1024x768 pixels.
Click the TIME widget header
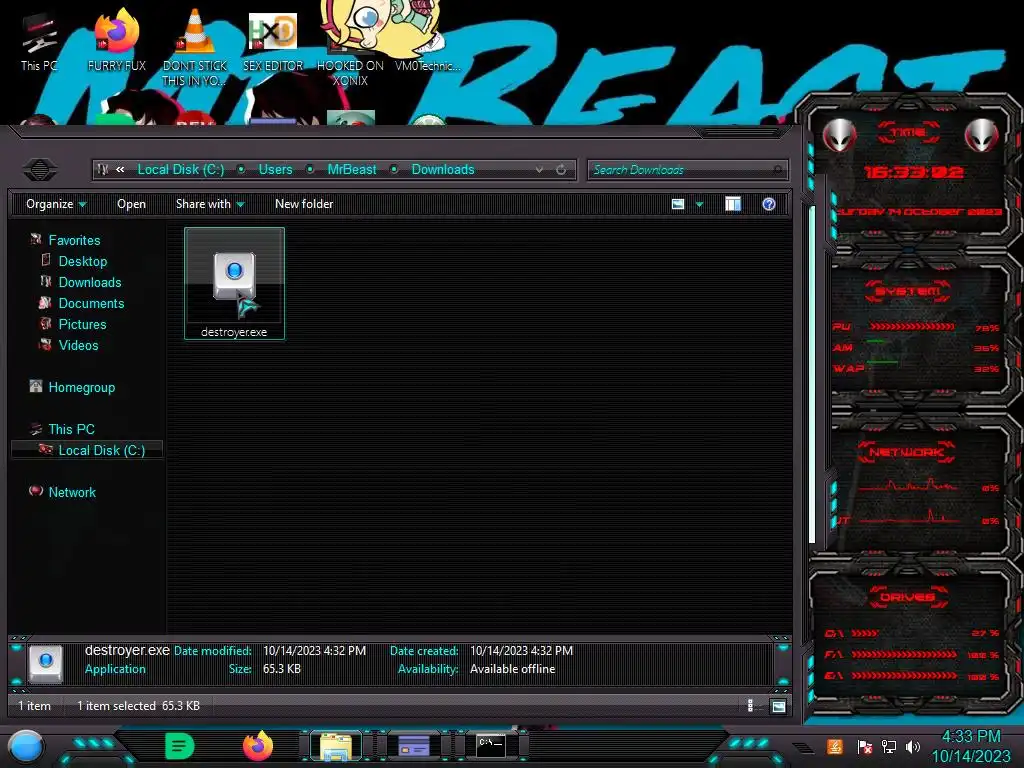point(908,132)
